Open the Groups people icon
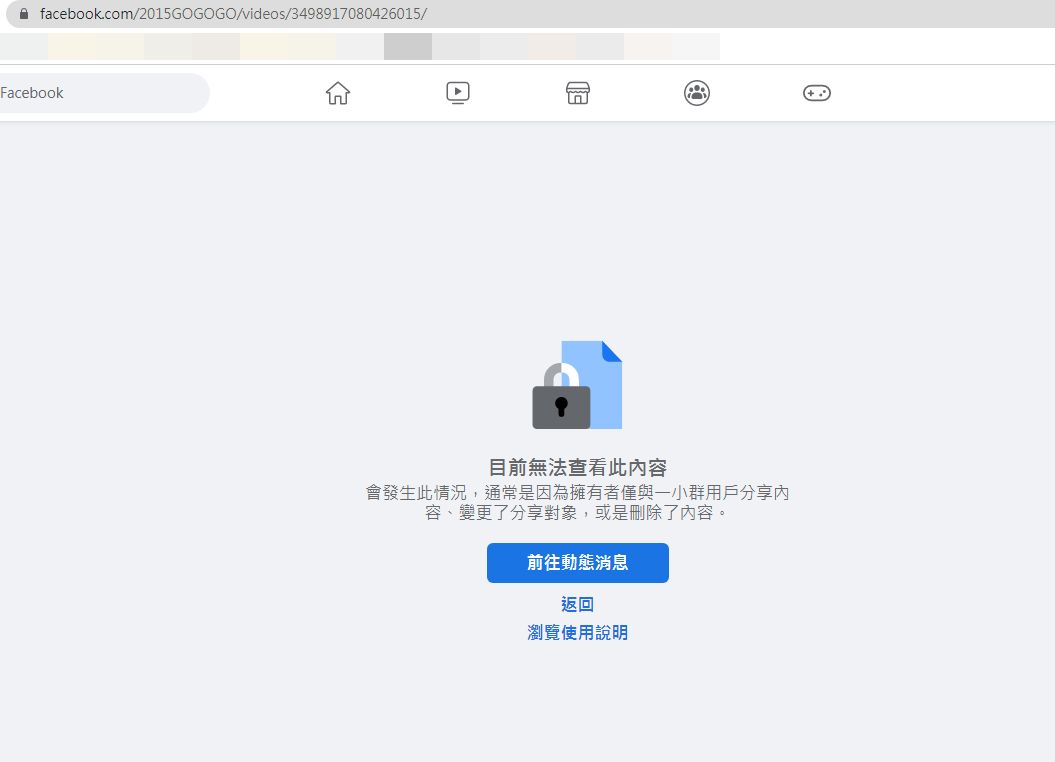This screenshot has height=762, width=1055. coord(697,93)
